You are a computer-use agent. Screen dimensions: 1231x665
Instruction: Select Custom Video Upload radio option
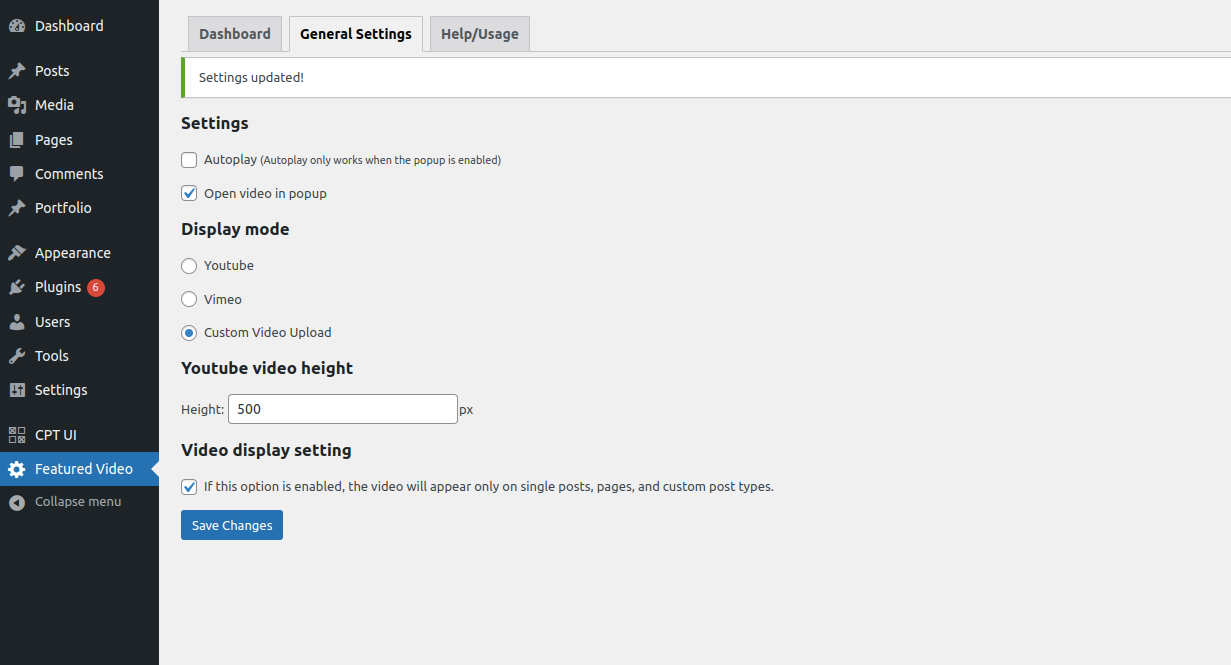coord(189,333)
